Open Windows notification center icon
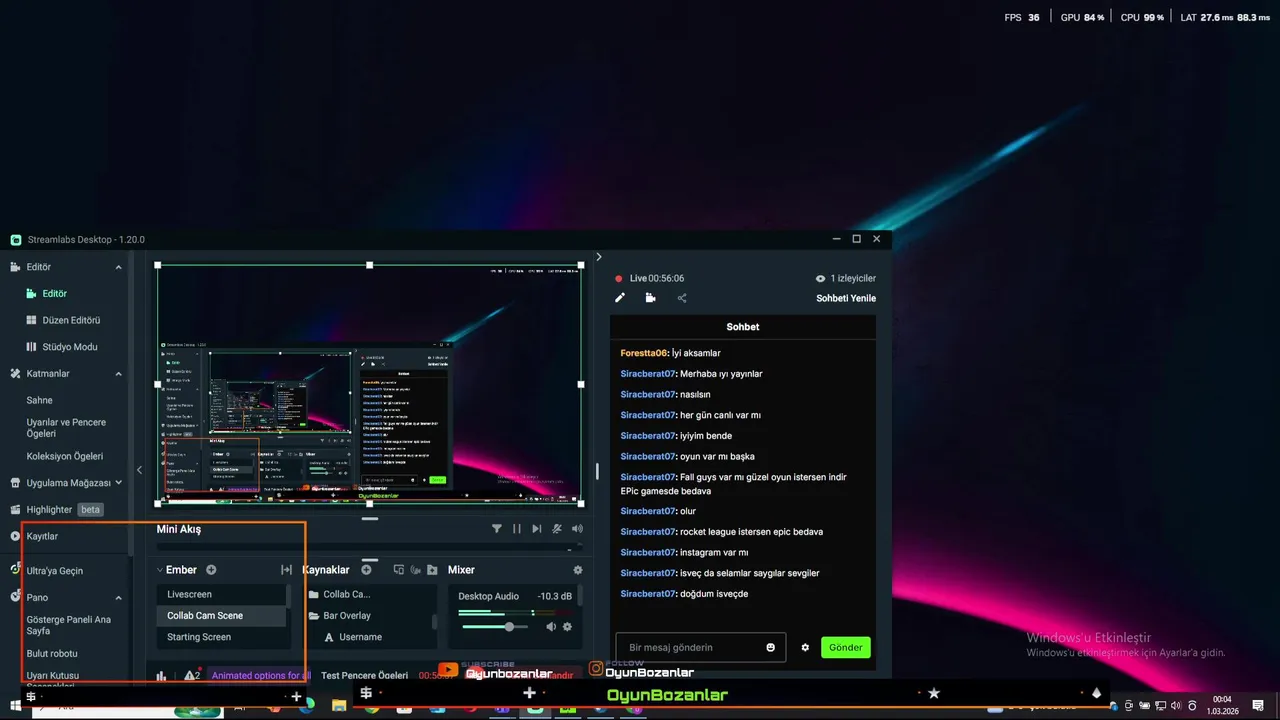 tap(1258, 706)
